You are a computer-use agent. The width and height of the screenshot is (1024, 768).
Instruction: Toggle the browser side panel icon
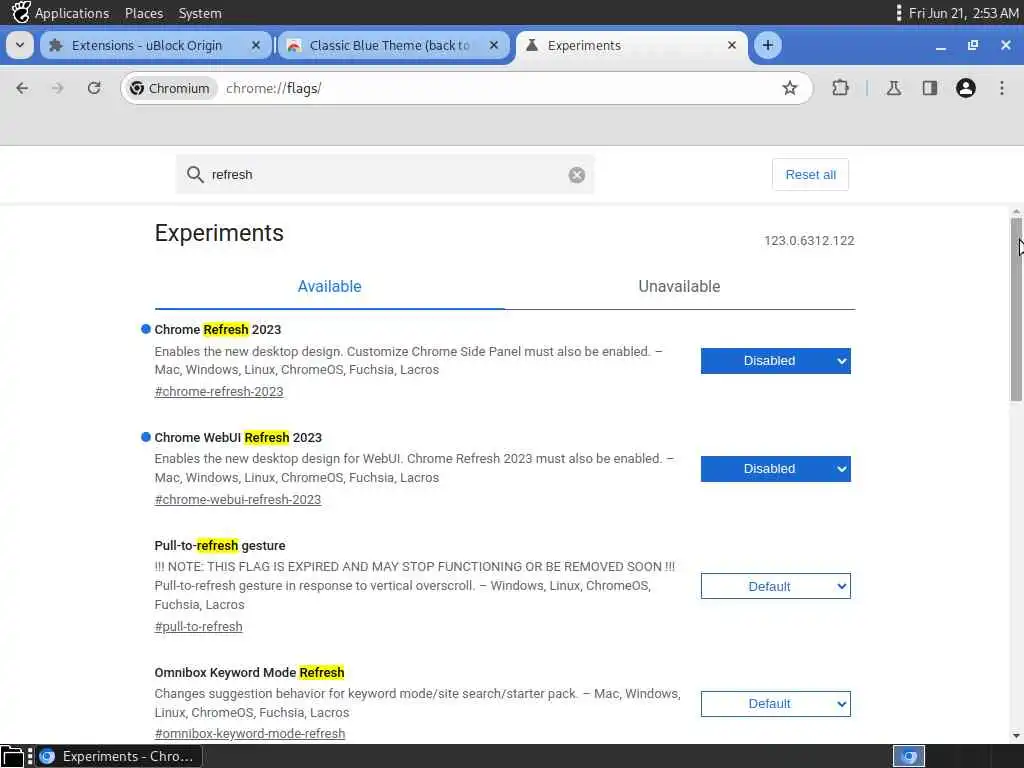click(x=929, y=88)
